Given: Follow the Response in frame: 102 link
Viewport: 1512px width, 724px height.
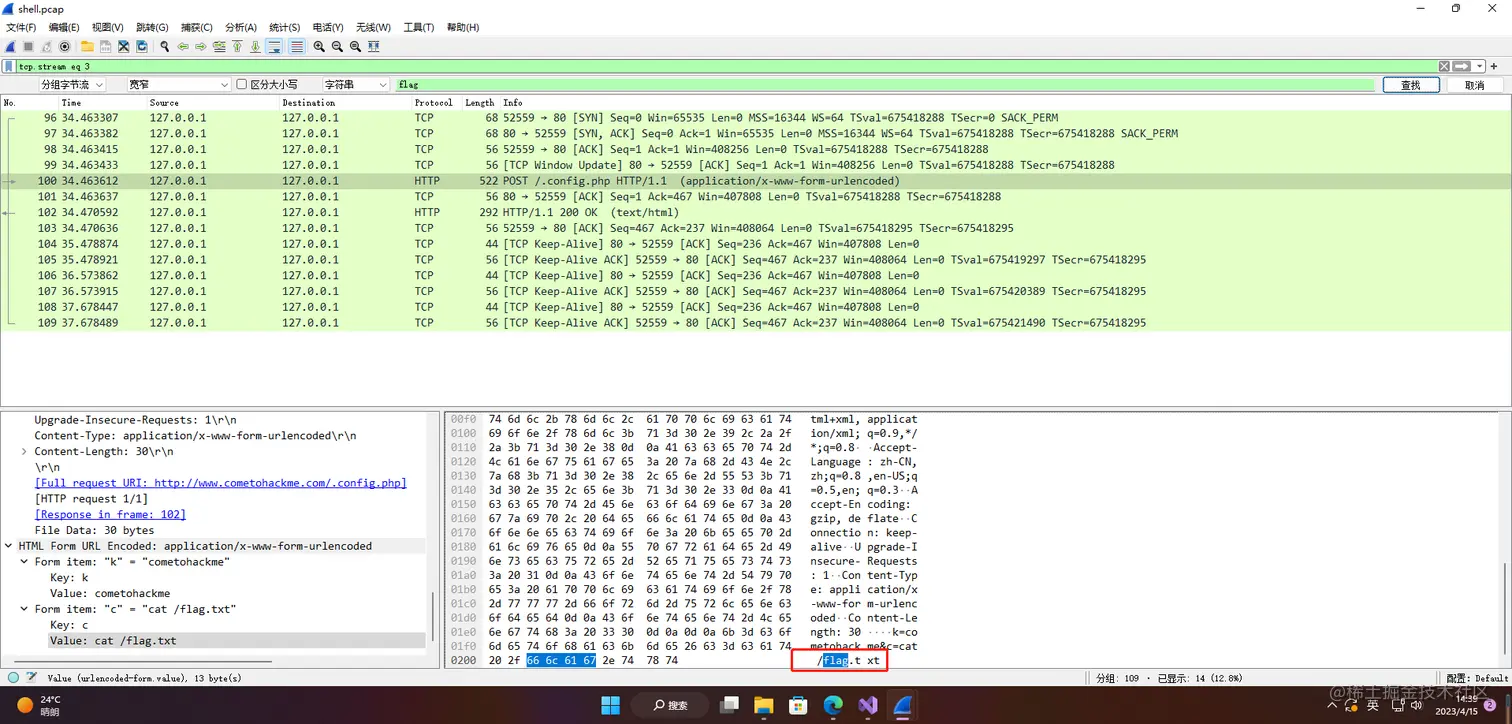Looking at the screenshot, I should coord(110,514).
